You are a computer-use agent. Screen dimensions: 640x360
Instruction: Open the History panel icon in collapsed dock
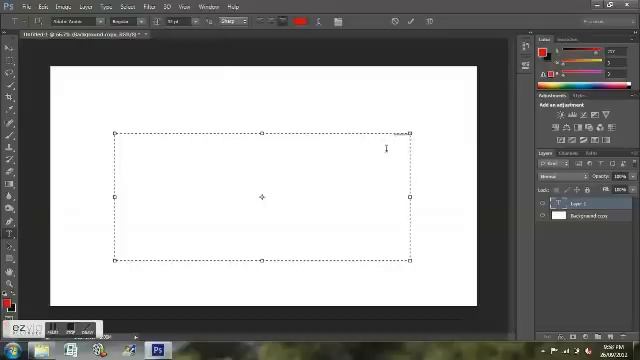(x=526, y=46)
